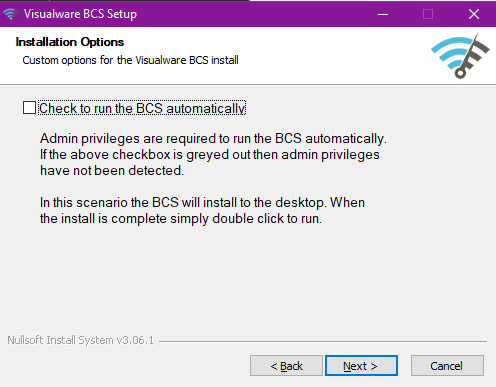Click the Wi-Fi icon in title bar
Screen dimensions: 496x387
click(x=10, y=14)
